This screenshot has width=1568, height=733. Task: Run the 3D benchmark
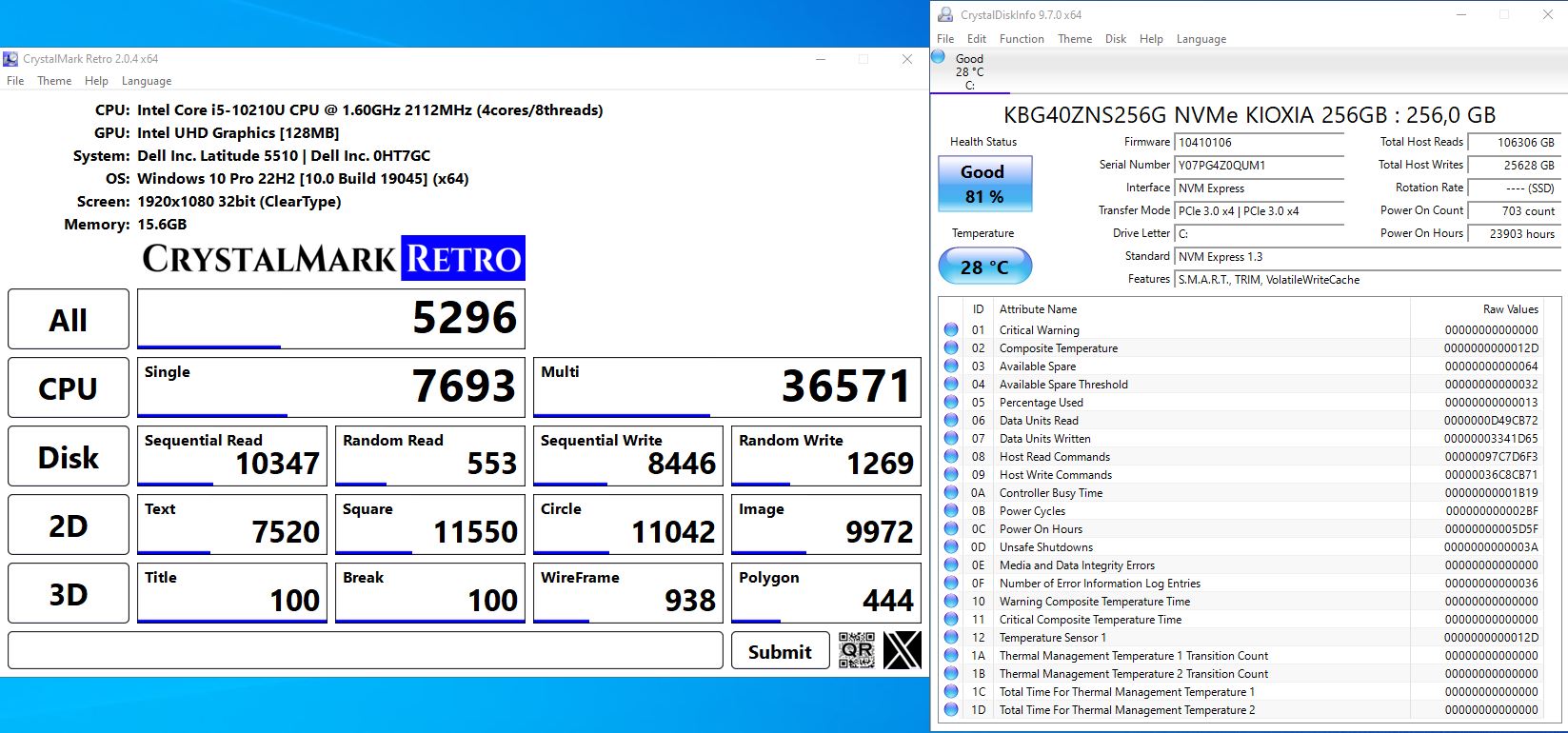point(69,593)
